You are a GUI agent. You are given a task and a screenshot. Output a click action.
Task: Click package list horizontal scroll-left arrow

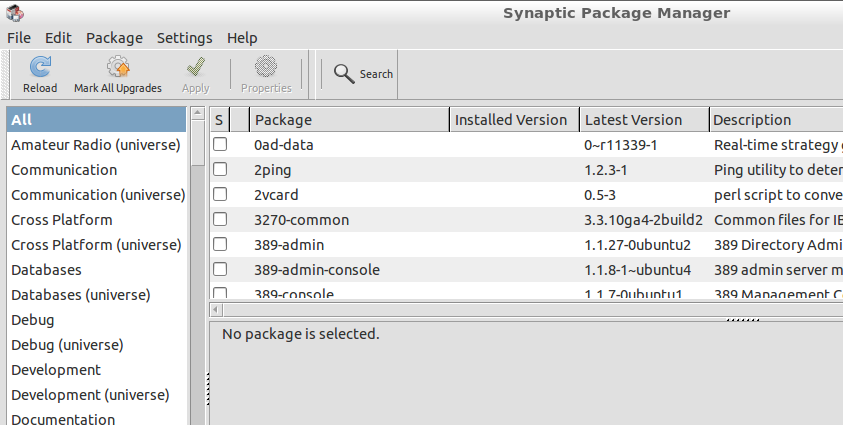tap(216, 309)
